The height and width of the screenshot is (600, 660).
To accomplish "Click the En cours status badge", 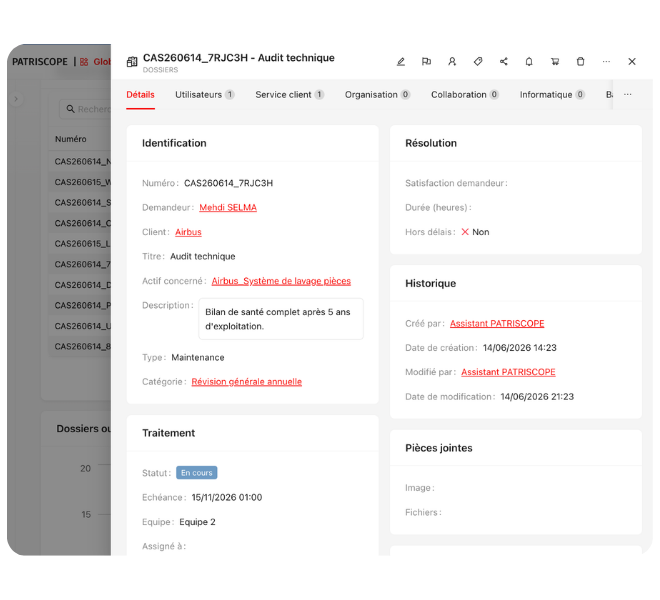I will click(x=197, y=473).
